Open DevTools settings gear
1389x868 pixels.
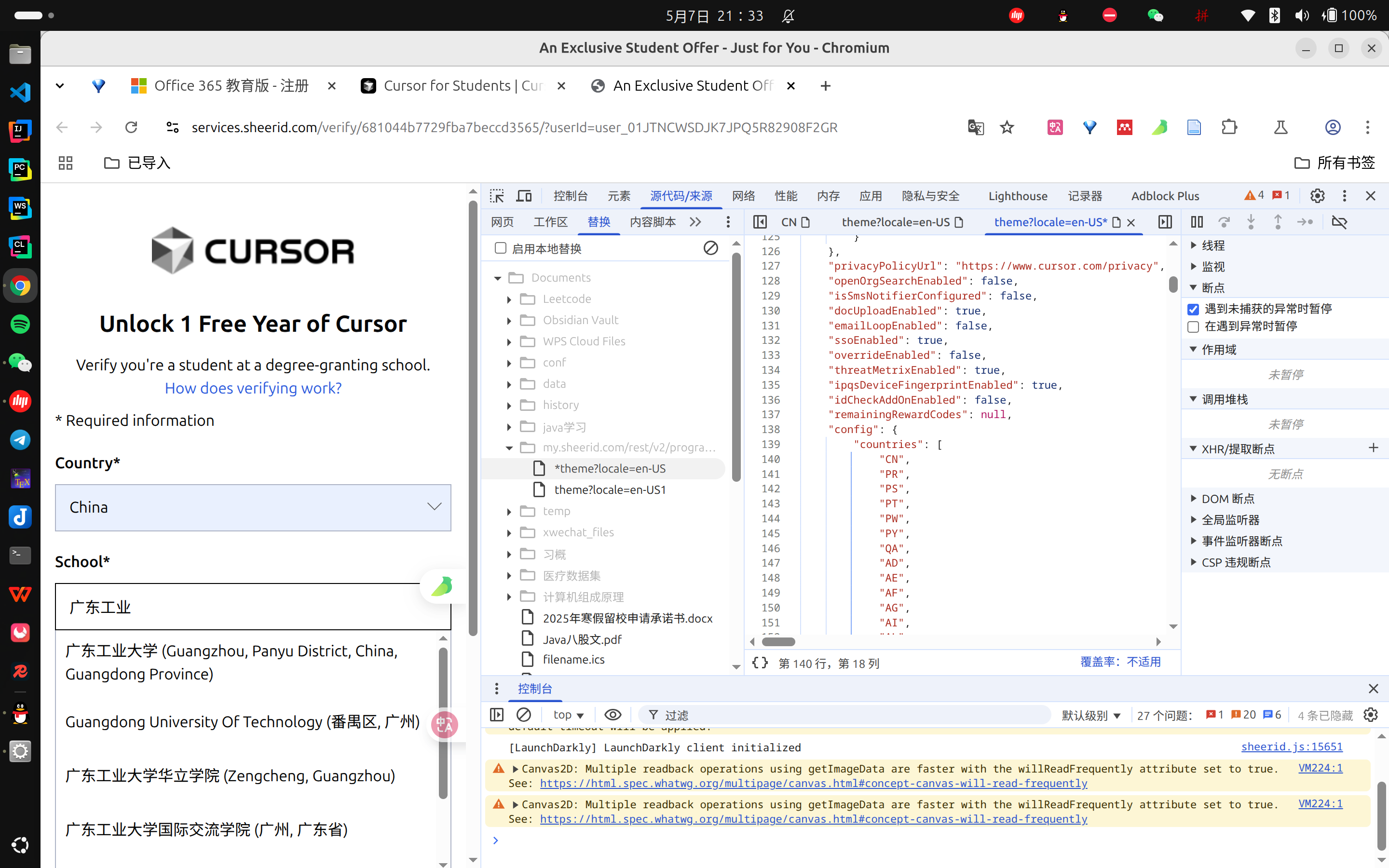click(x=1317, y=196)
